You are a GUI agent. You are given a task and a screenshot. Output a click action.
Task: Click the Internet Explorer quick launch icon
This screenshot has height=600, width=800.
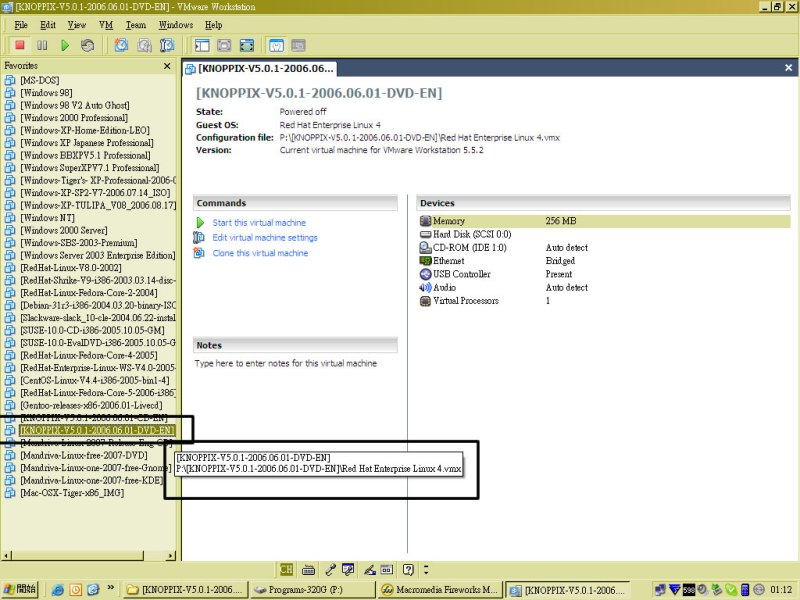tap(58, 590)
